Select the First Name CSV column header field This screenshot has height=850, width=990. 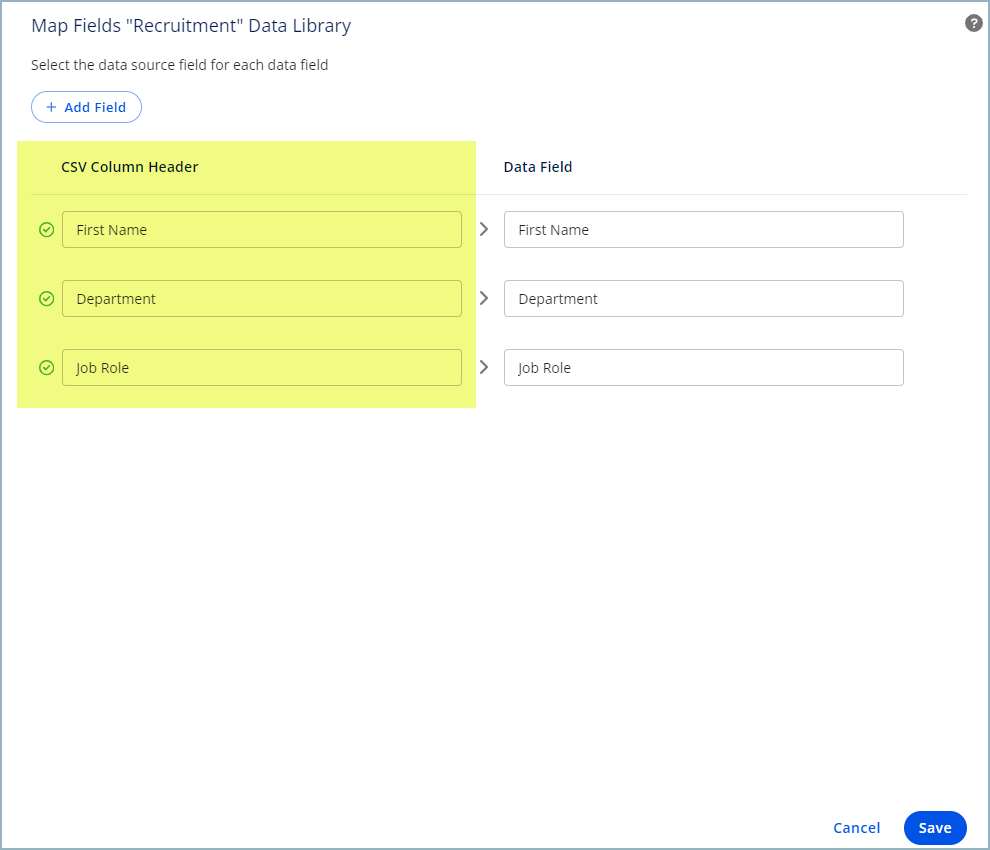pos(261,230)
